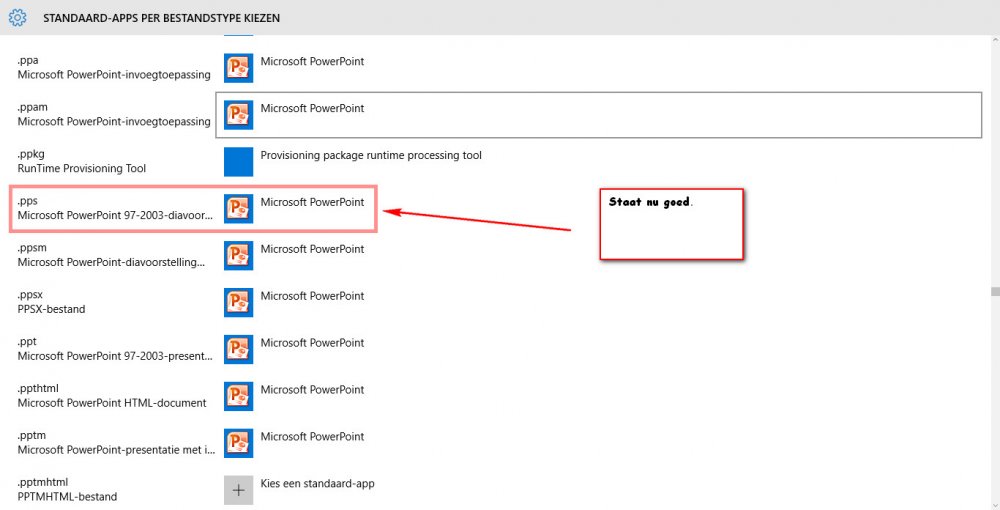
Task: Select the .ppkg RunTime Provisioning Tool entry
Action: 82,162
